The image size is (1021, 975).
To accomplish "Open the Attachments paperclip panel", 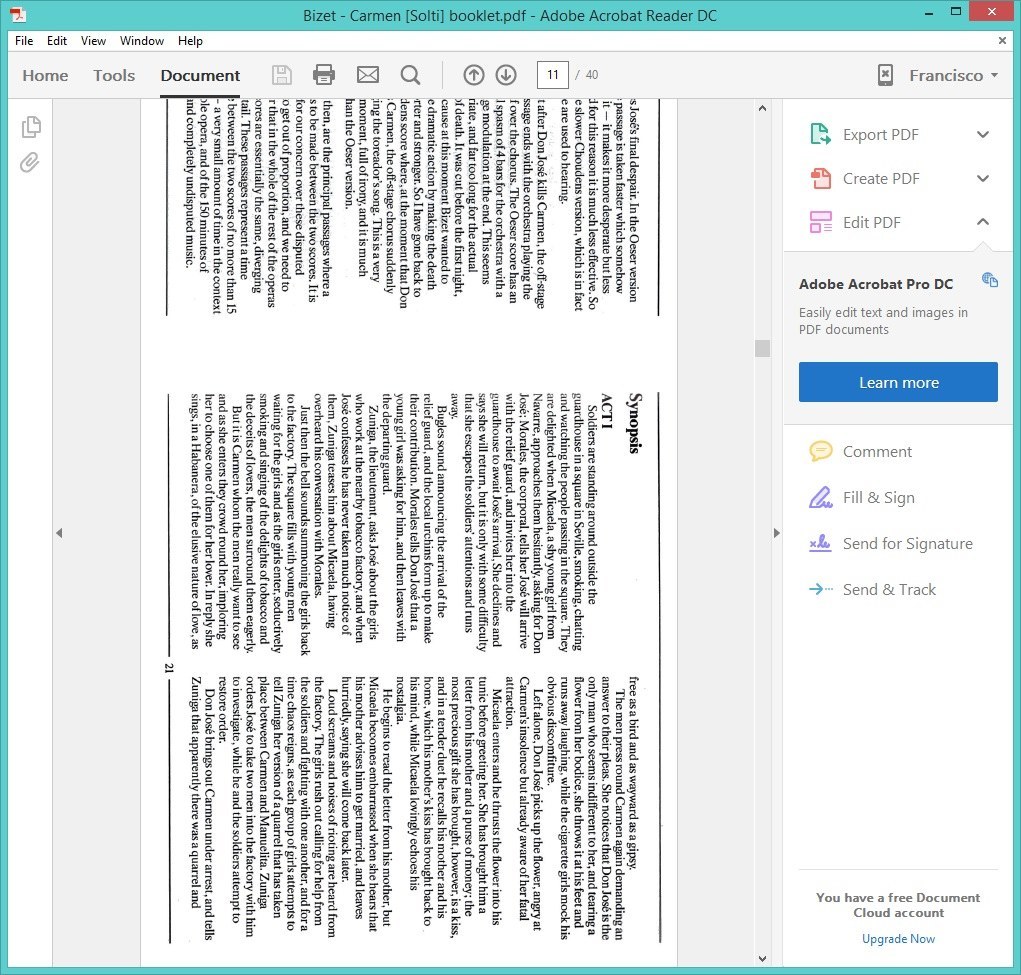I will pos(29,162).
